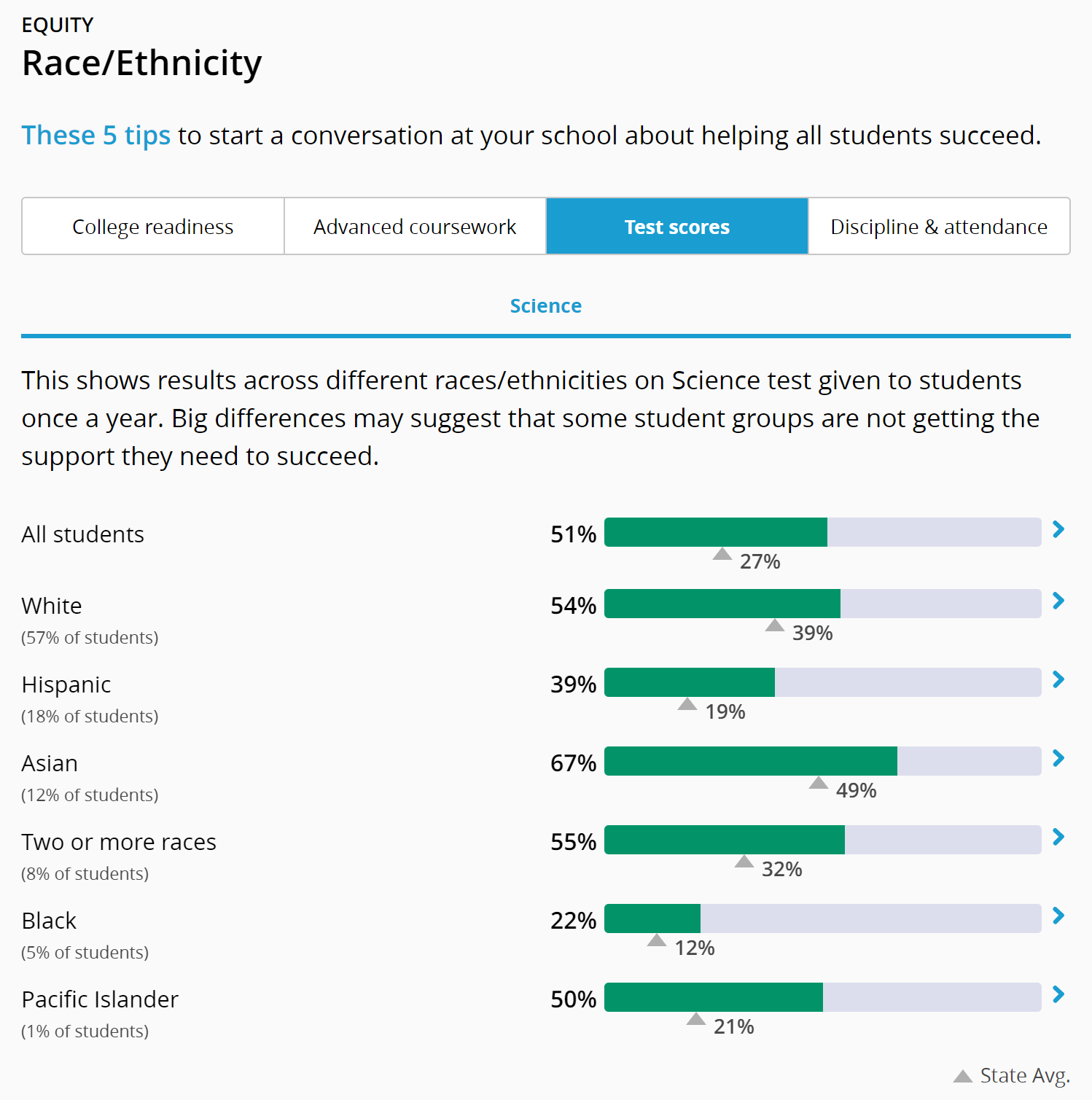Click the green 67% Asian score bar
1092x1100 pixels.
click(751, 761)
